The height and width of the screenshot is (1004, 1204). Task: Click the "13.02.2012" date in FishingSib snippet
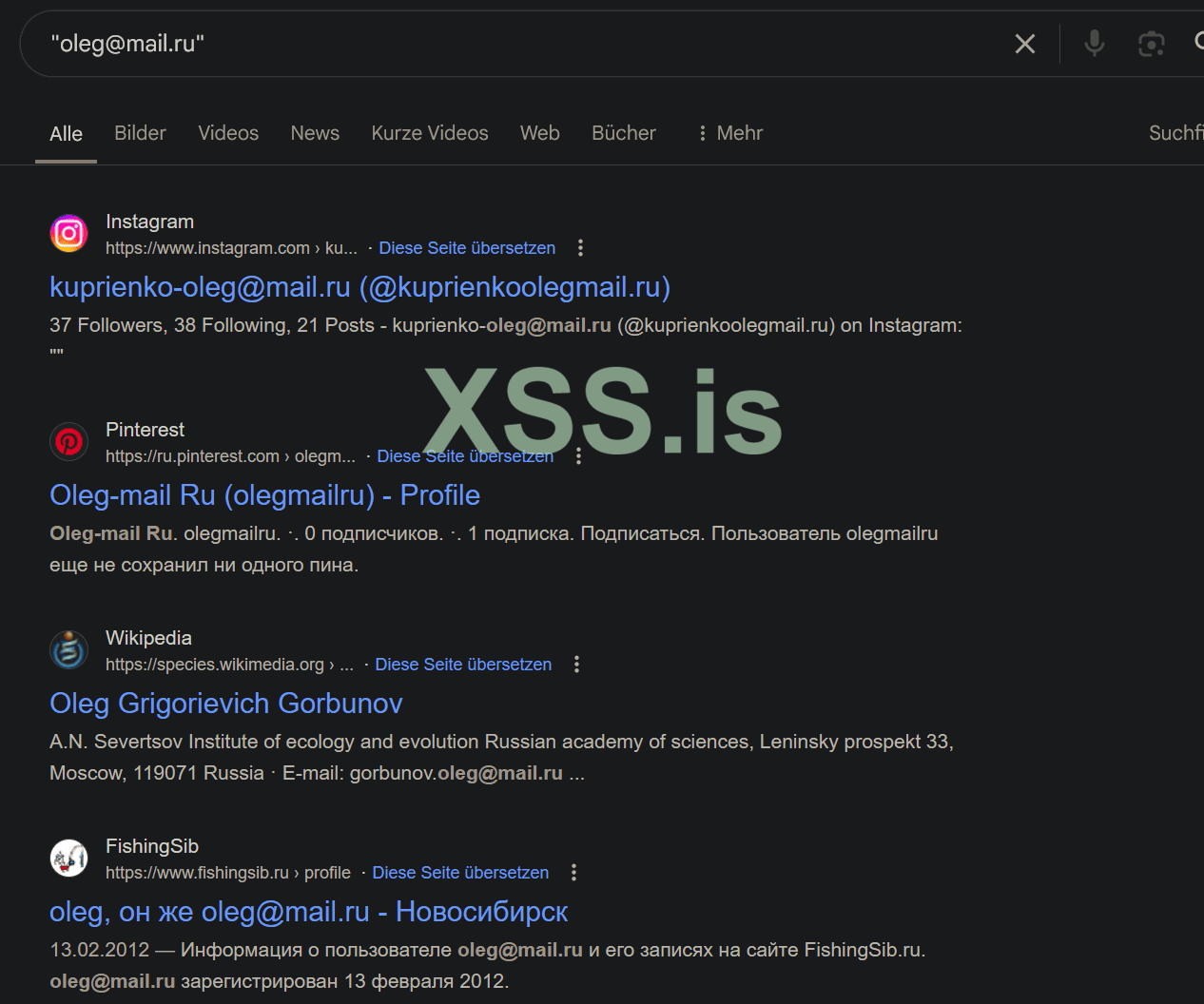(99, 950)
